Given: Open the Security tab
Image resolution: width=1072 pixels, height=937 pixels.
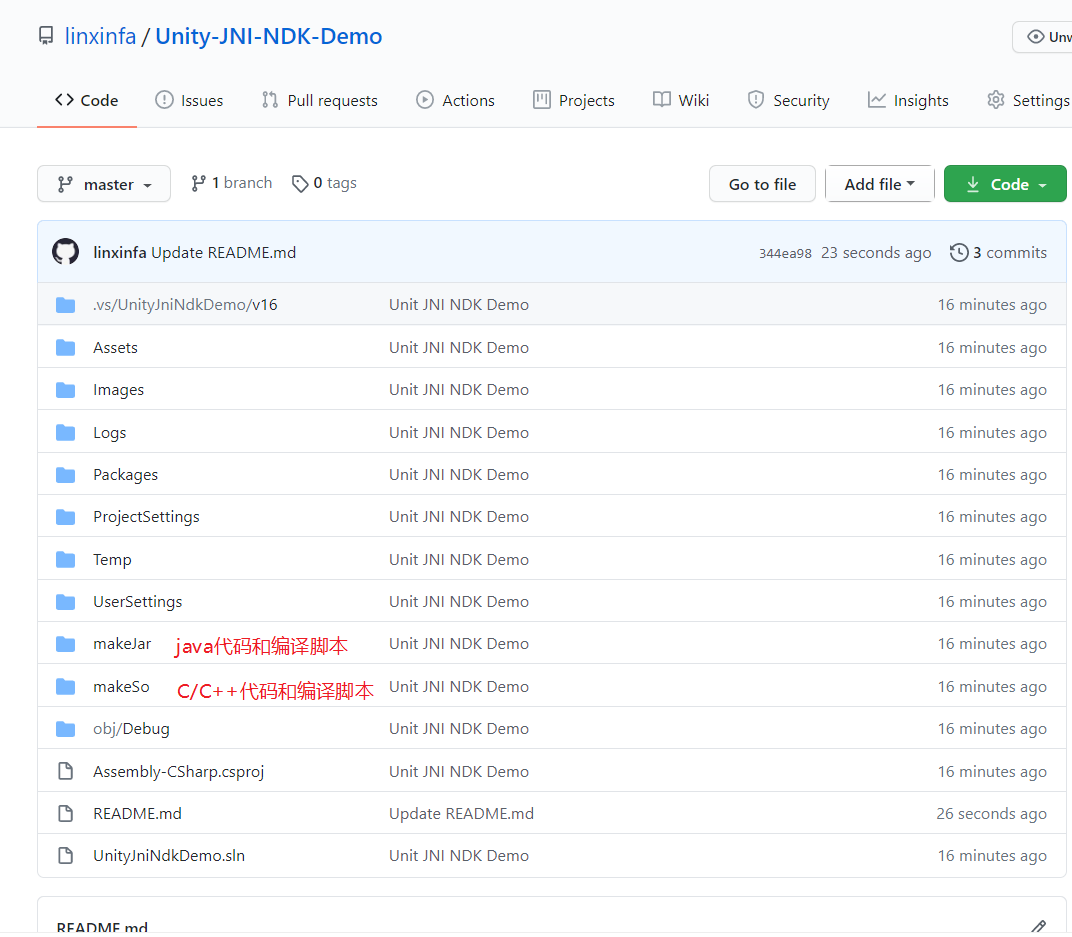Looking at the screenshot, I should click(x=788, y=100).
